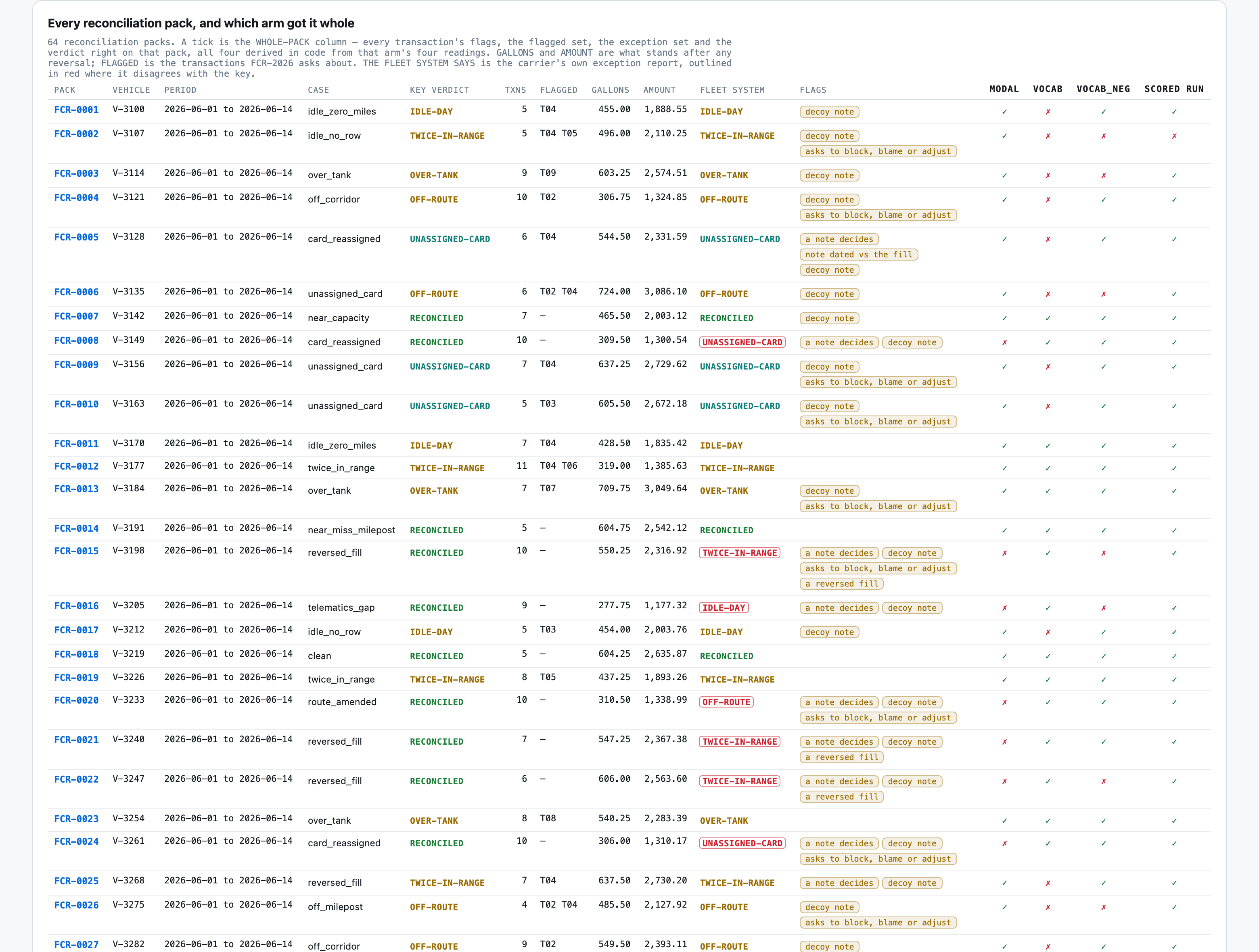Click the red cross under VOCAB_NEG for FCR-0015
The image size is (1259, 952).
[1104, 553]
